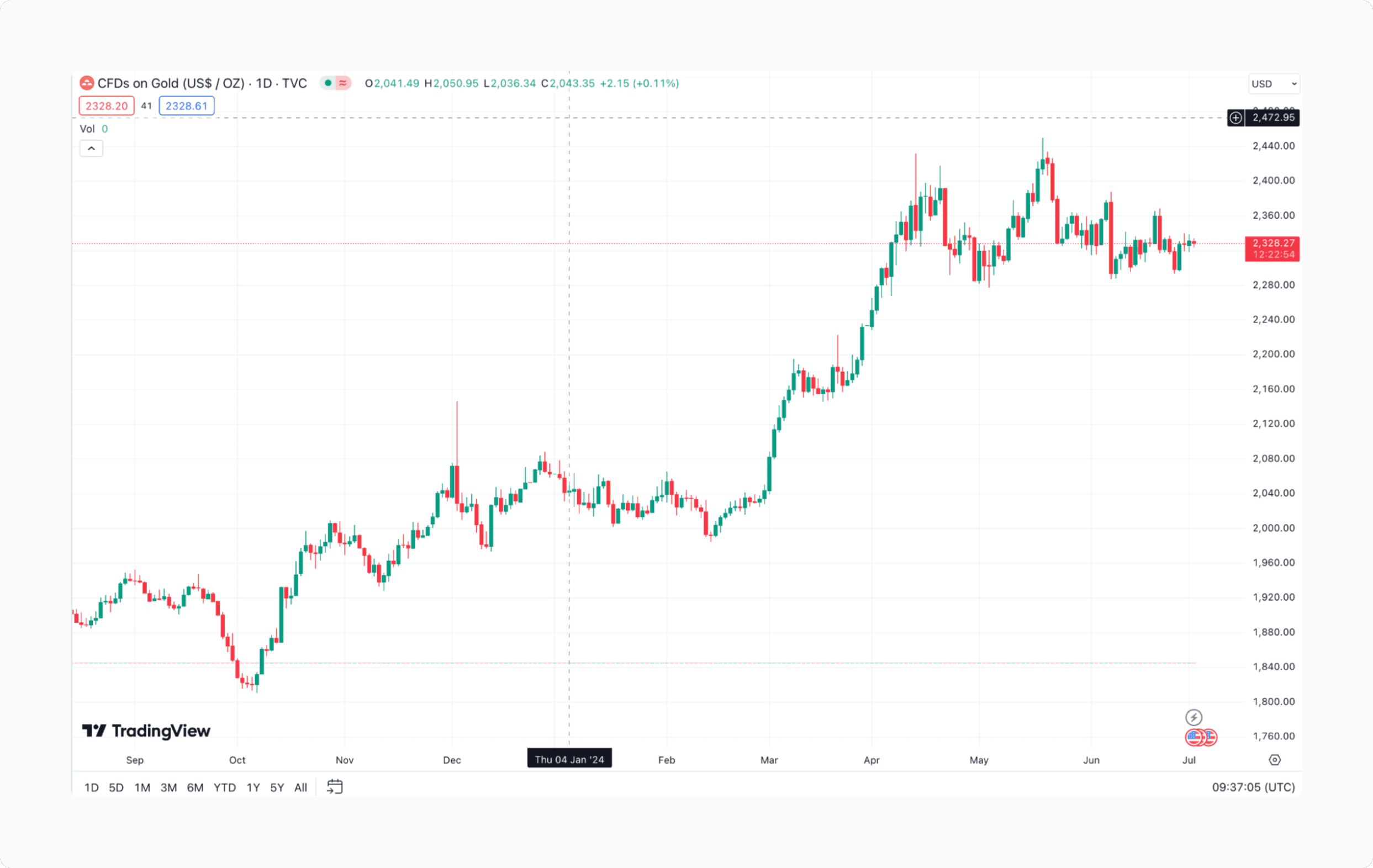Viewport: 1373px width, 868px height.
Task: Click the open value O2,041.49
Action: (392, 83)
